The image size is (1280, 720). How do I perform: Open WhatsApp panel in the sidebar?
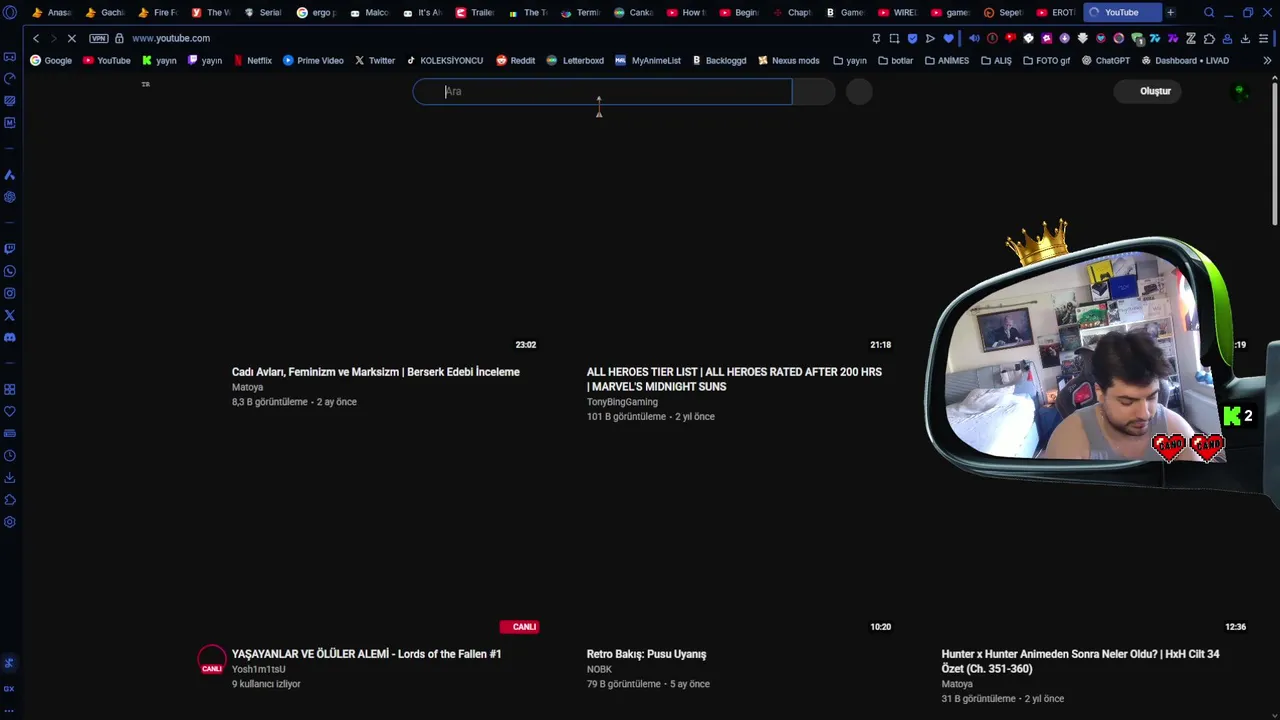10,271
